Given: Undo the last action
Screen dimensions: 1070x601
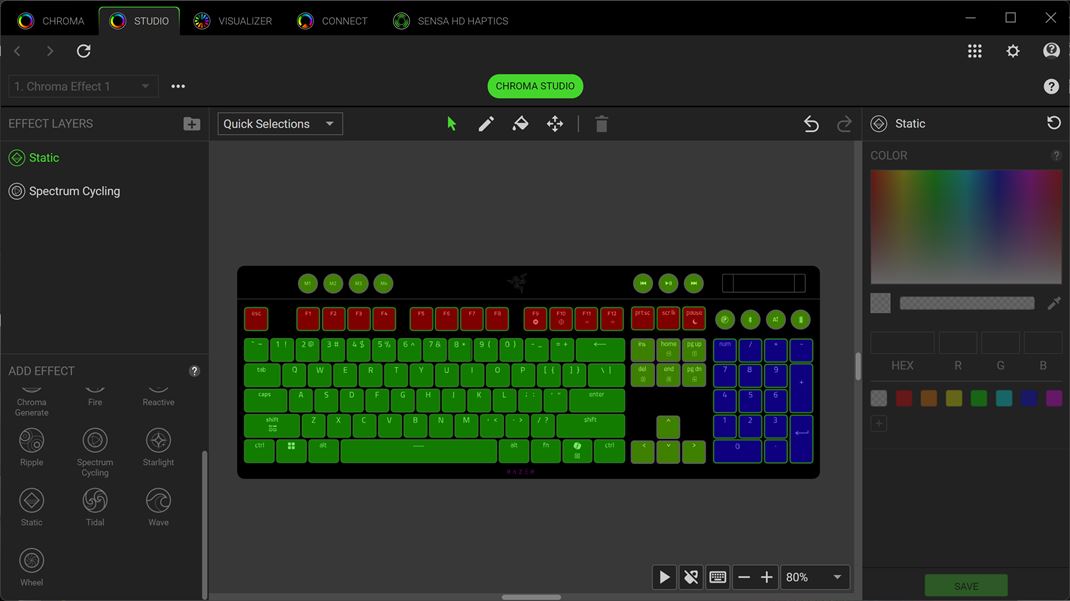Looking at the screenshot, I should point(811,123).
